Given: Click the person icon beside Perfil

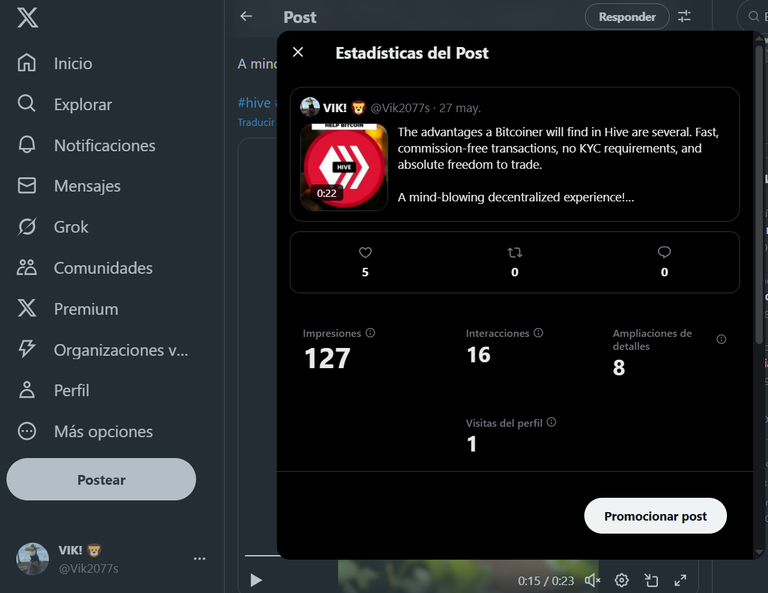Looking at the screenshot, I should (26, 390).
